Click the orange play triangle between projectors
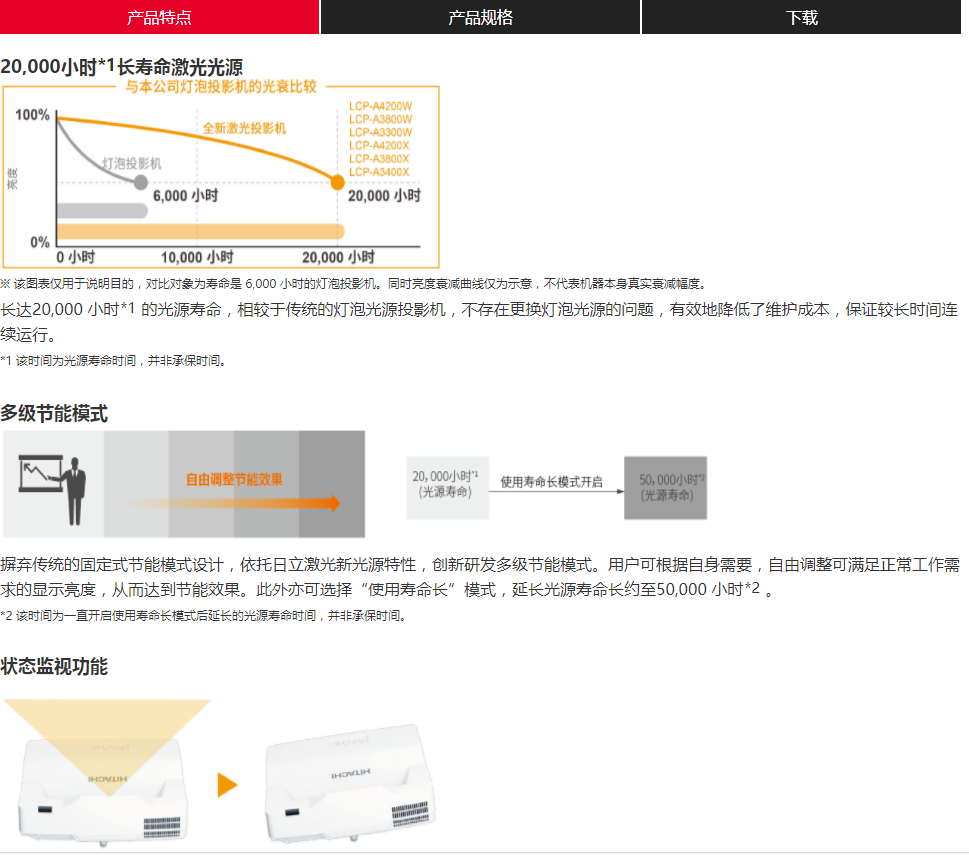 tap(227, 785)
